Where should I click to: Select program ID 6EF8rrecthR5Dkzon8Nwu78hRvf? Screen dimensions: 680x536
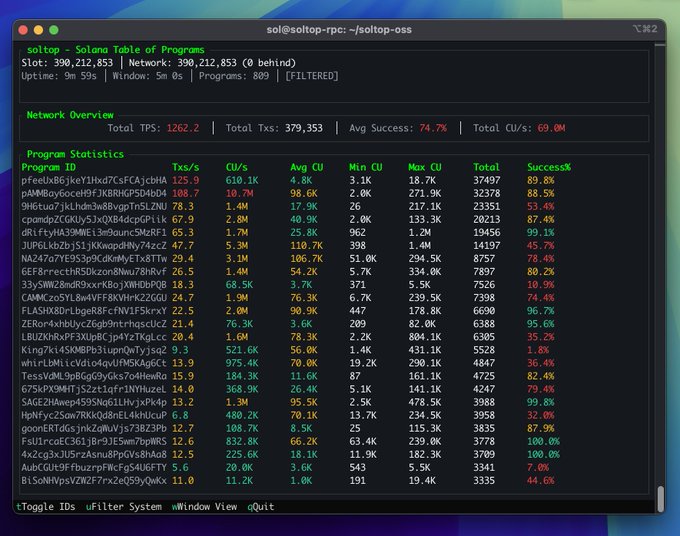tap(94, 272)
